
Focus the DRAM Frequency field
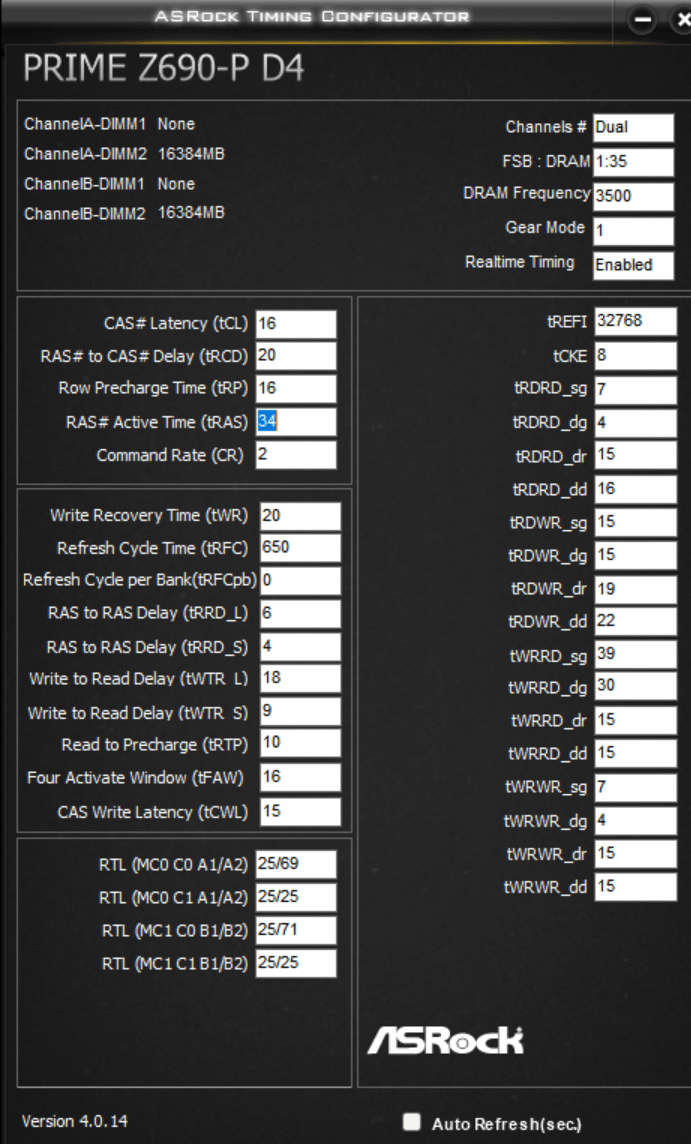pyautogui.click(x=633, y=196)
